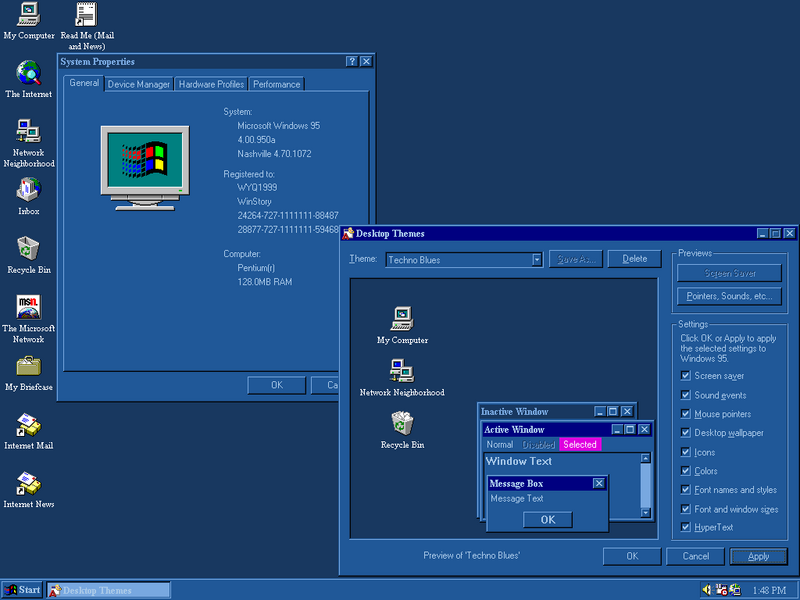Screen dimensions: 800x600
Task: Open the My Computer desktop icon
Action: [29, 15]
